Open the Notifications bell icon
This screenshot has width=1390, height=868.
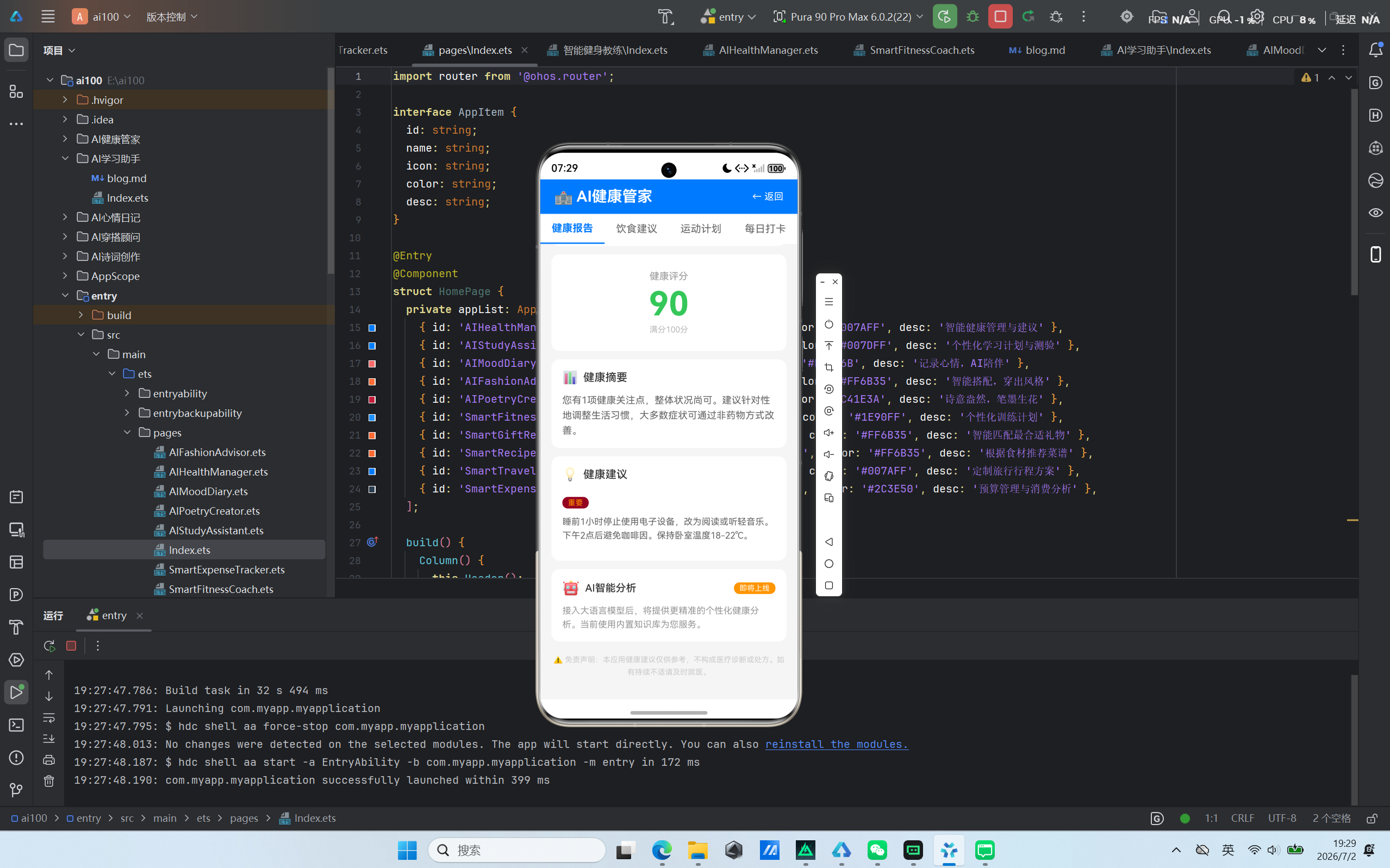1376,50
